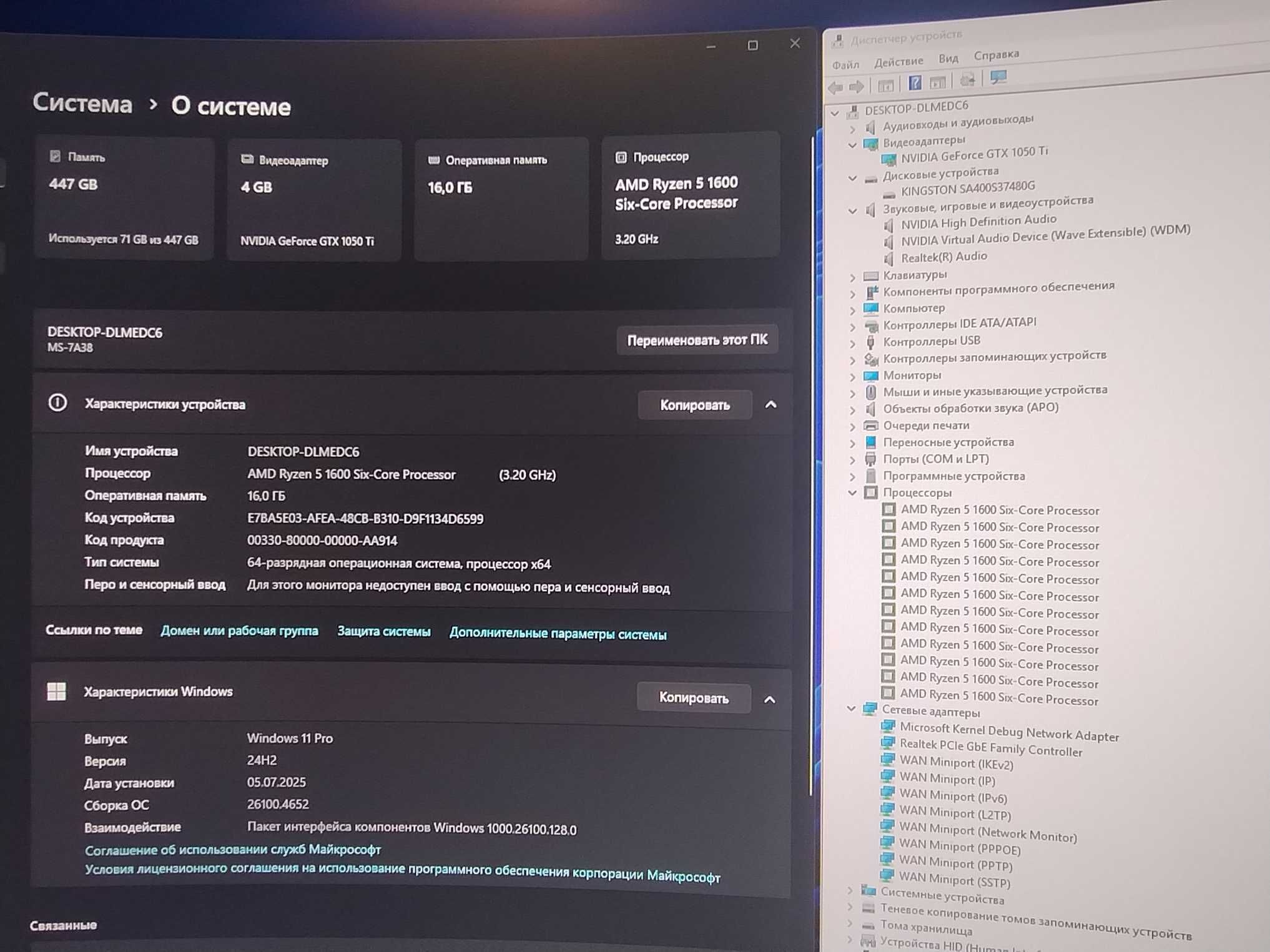Select the Компьютер category icon
The height and width of the screenshot is (952, 1270).
point(870,308)
